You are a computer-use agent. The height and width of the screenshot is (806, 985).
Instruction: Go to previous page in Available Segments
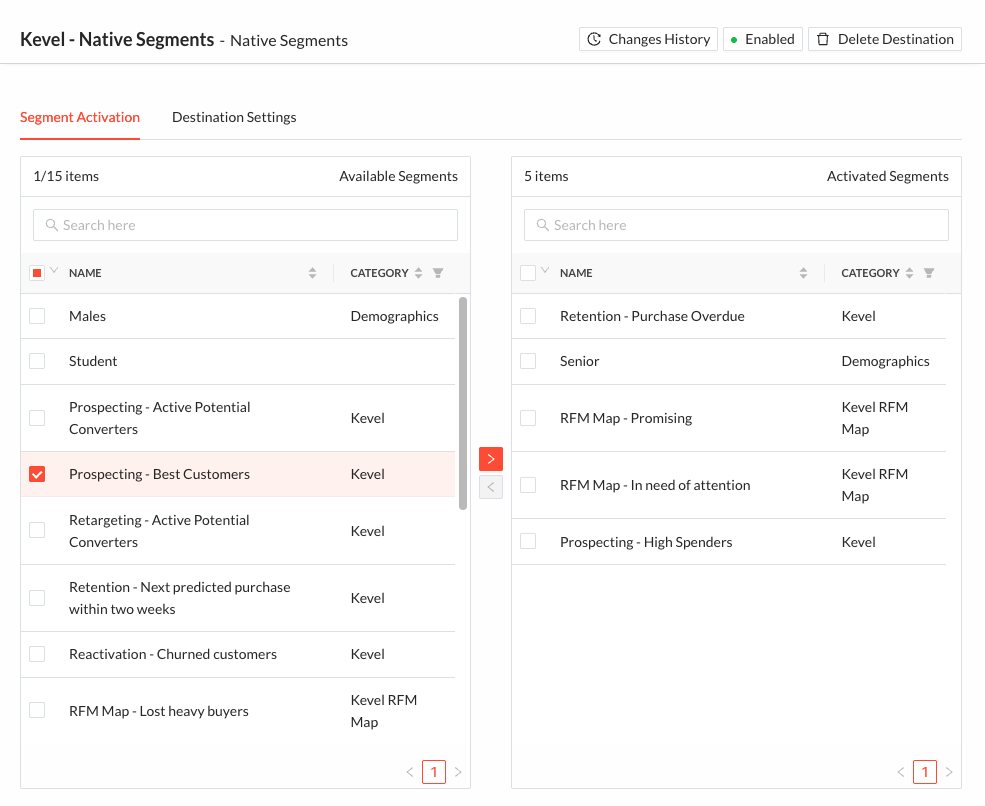point(410,772)
